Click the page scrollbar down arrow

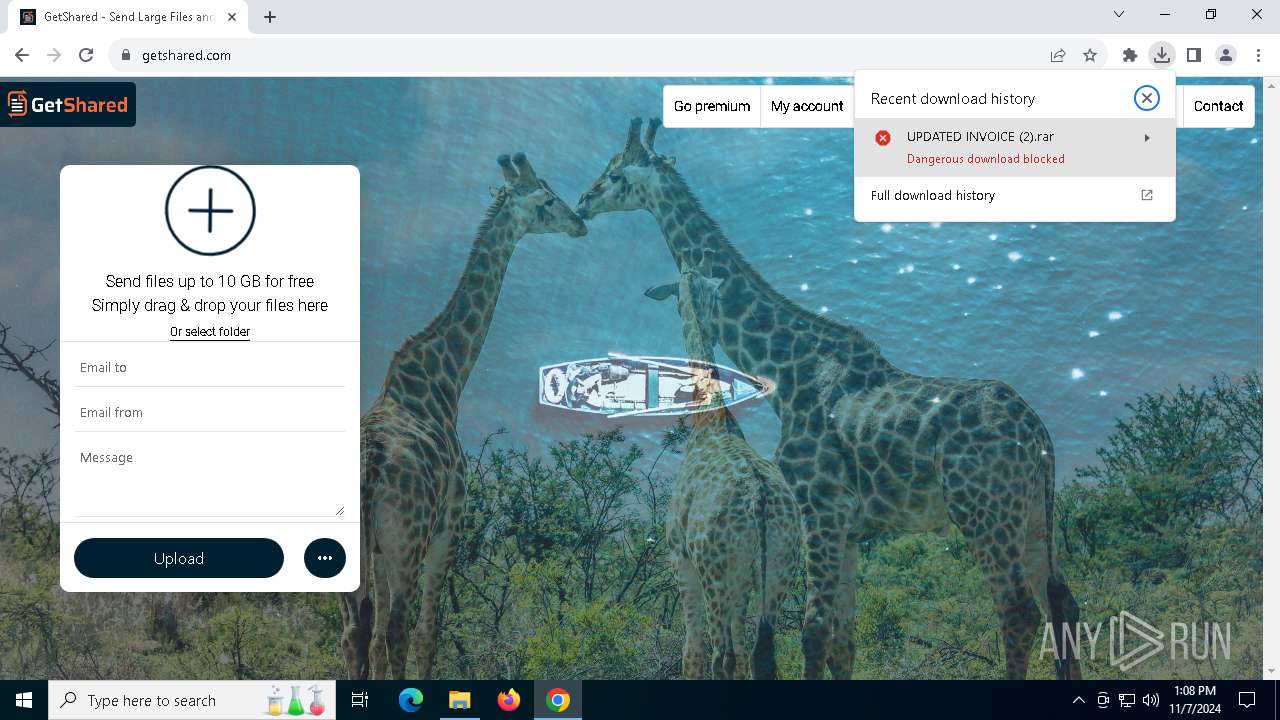pyautogui.click(x=1272, y=672)
